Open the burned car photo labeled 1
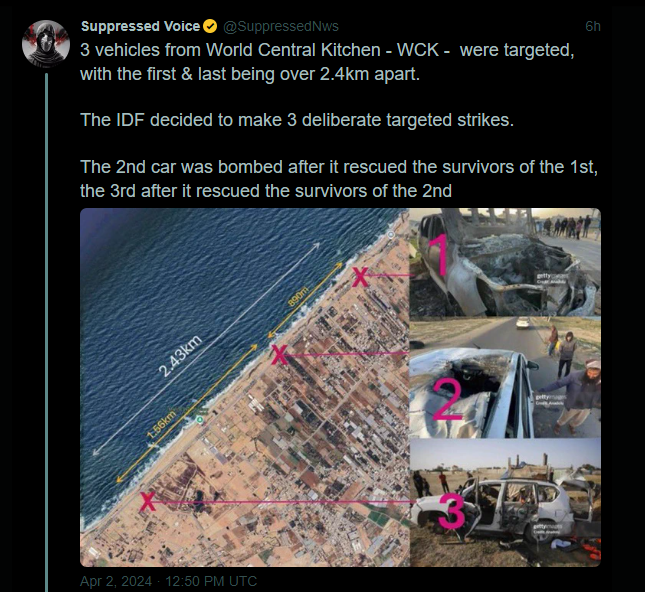This screenshot has width=645, height=592. pos(505,262)
